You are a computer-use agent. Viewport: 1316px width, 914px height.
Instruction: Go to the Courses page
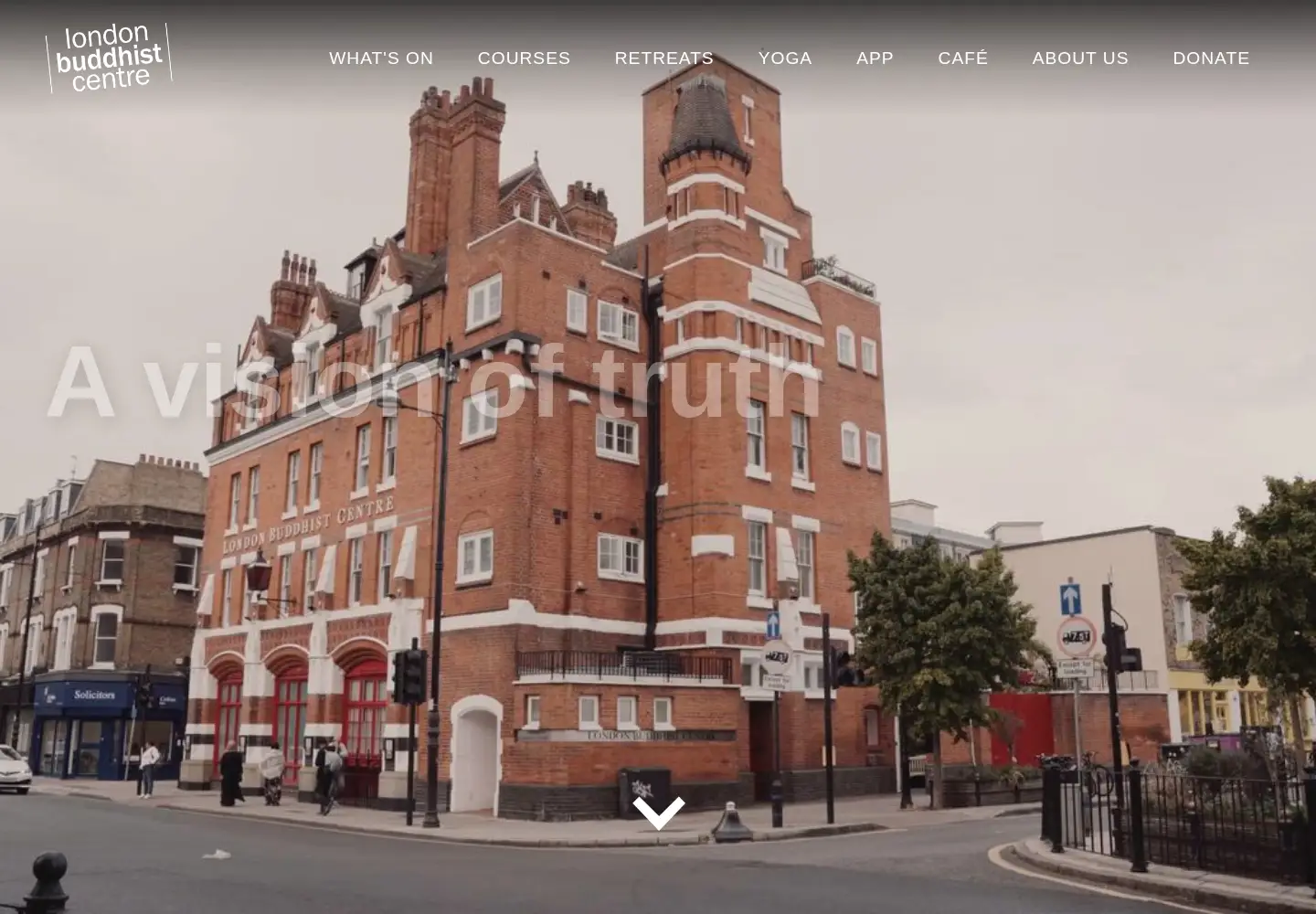[x=524, y=58]
